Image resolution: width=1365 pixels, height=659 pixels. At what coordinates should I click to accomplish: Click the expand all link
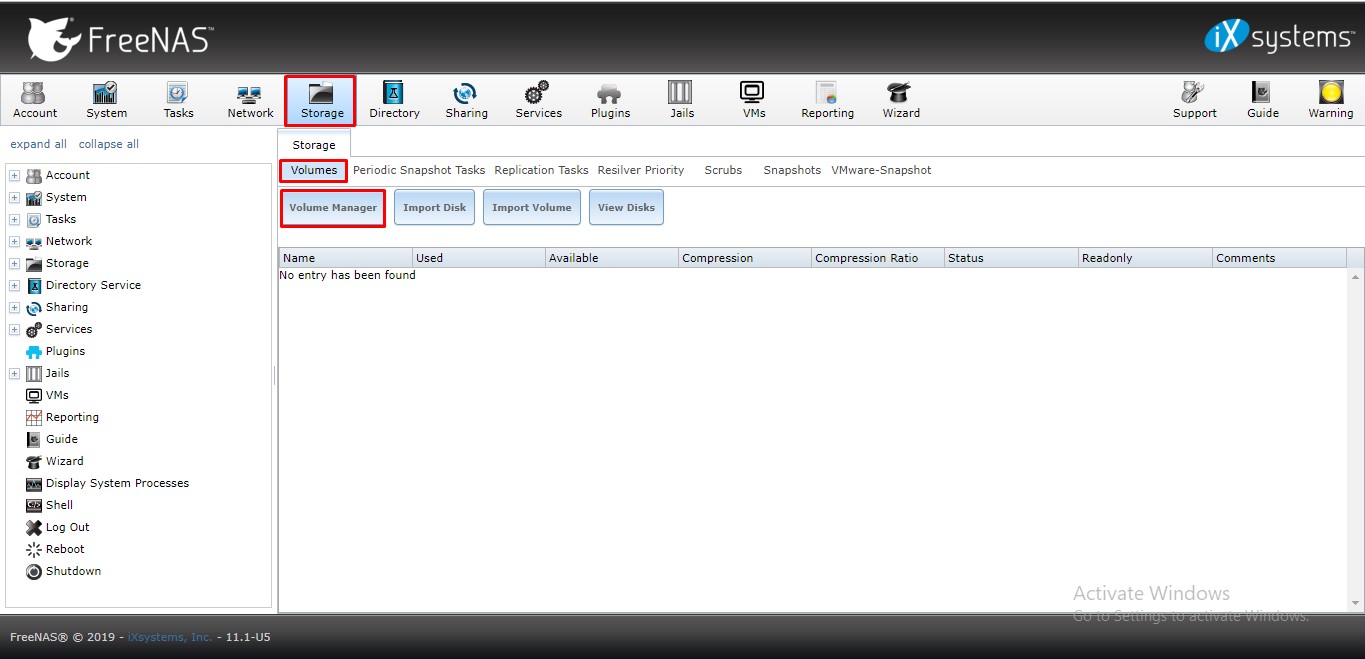39,144
